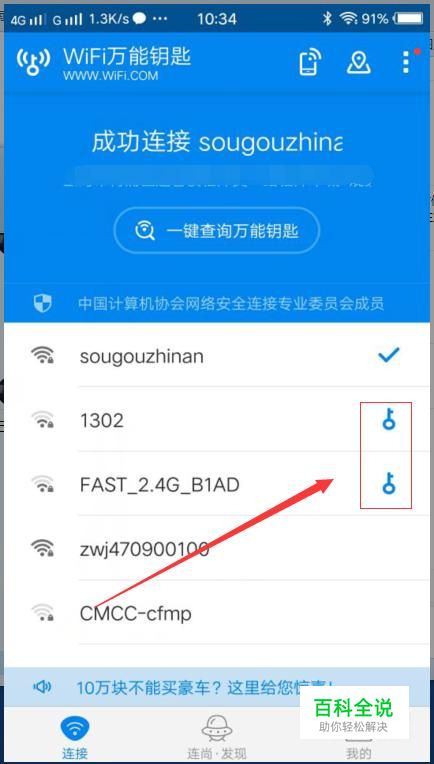Open the 10万块不能买豪车 ad link
434x764 pixels.
pyautogui.click(x=205, y=688)
